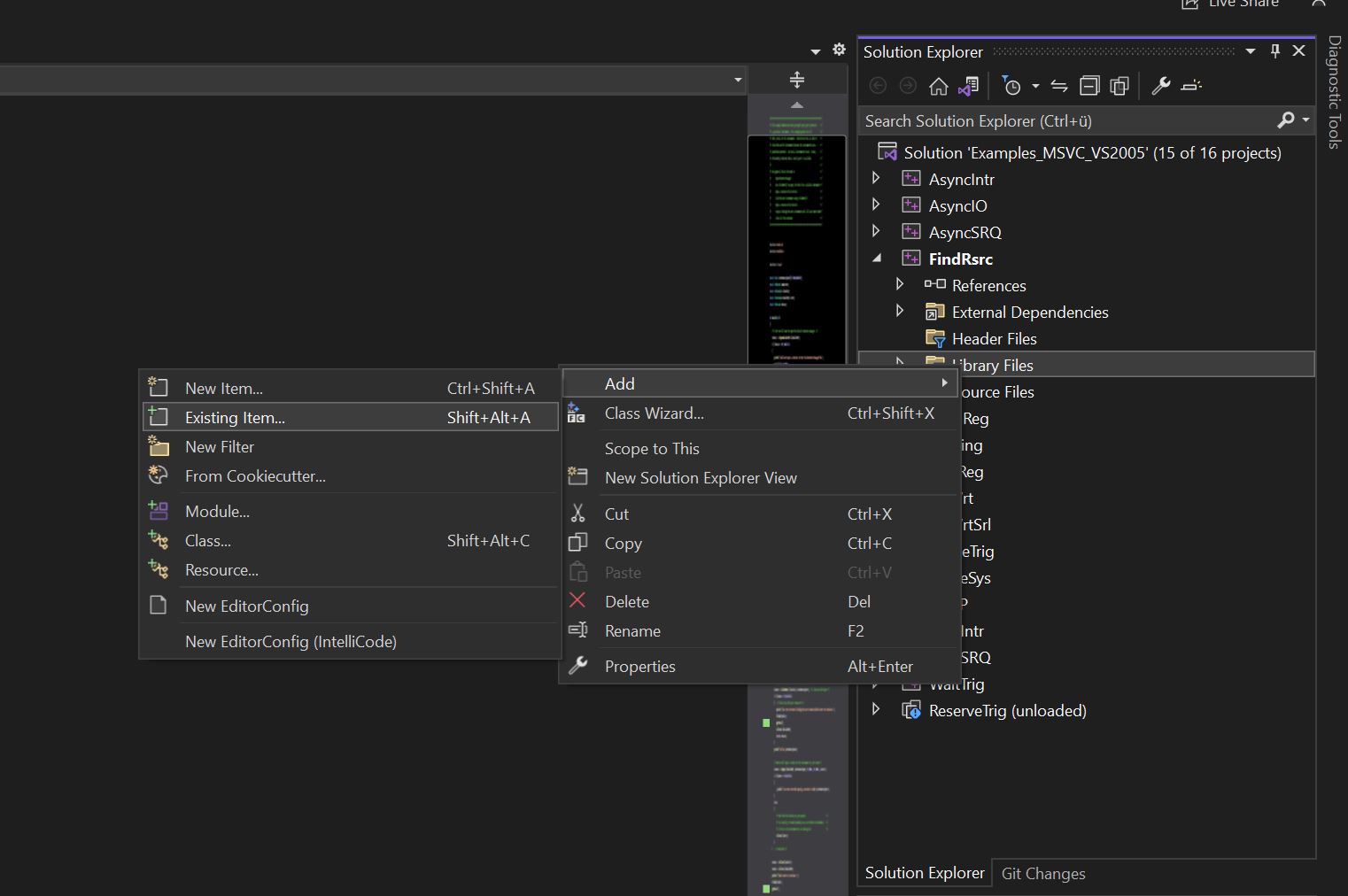
Task: Click the scroll-up arrow above minimap
Action: tap(797, 104)
